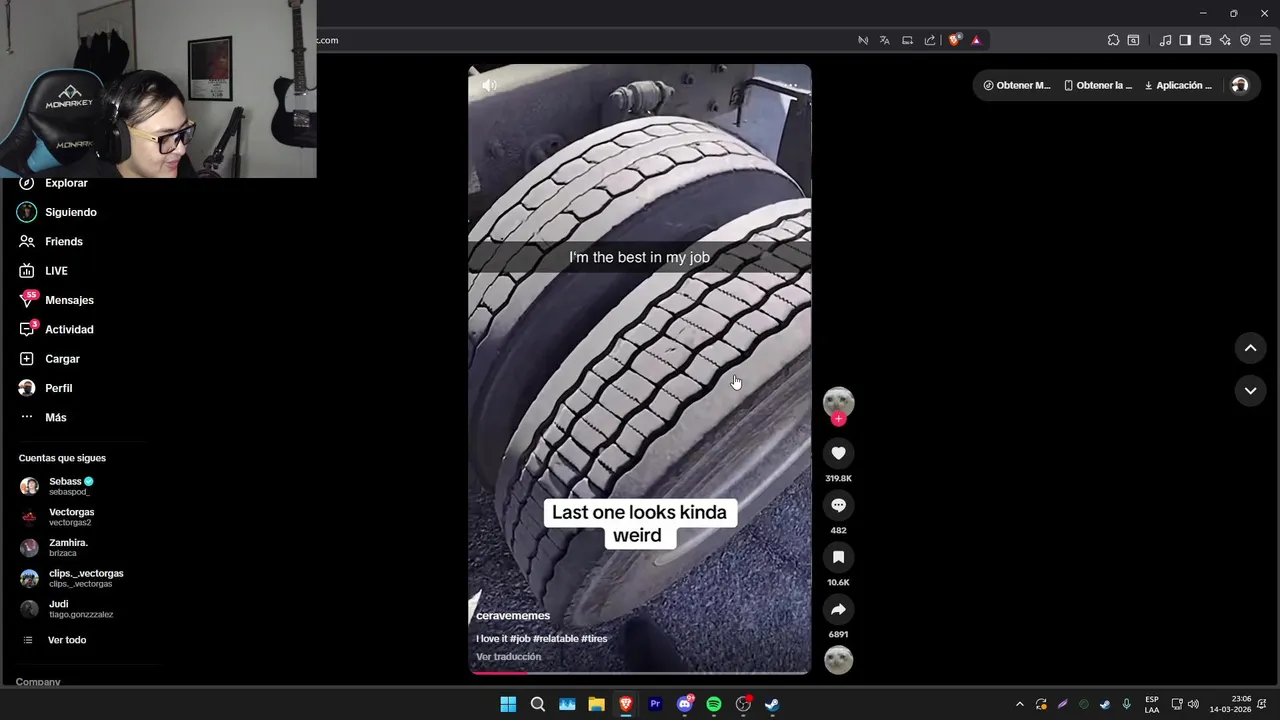This screenshot has height=720, width=1280.
Task: Open the Windows Start button
Action: coord(508,704)
